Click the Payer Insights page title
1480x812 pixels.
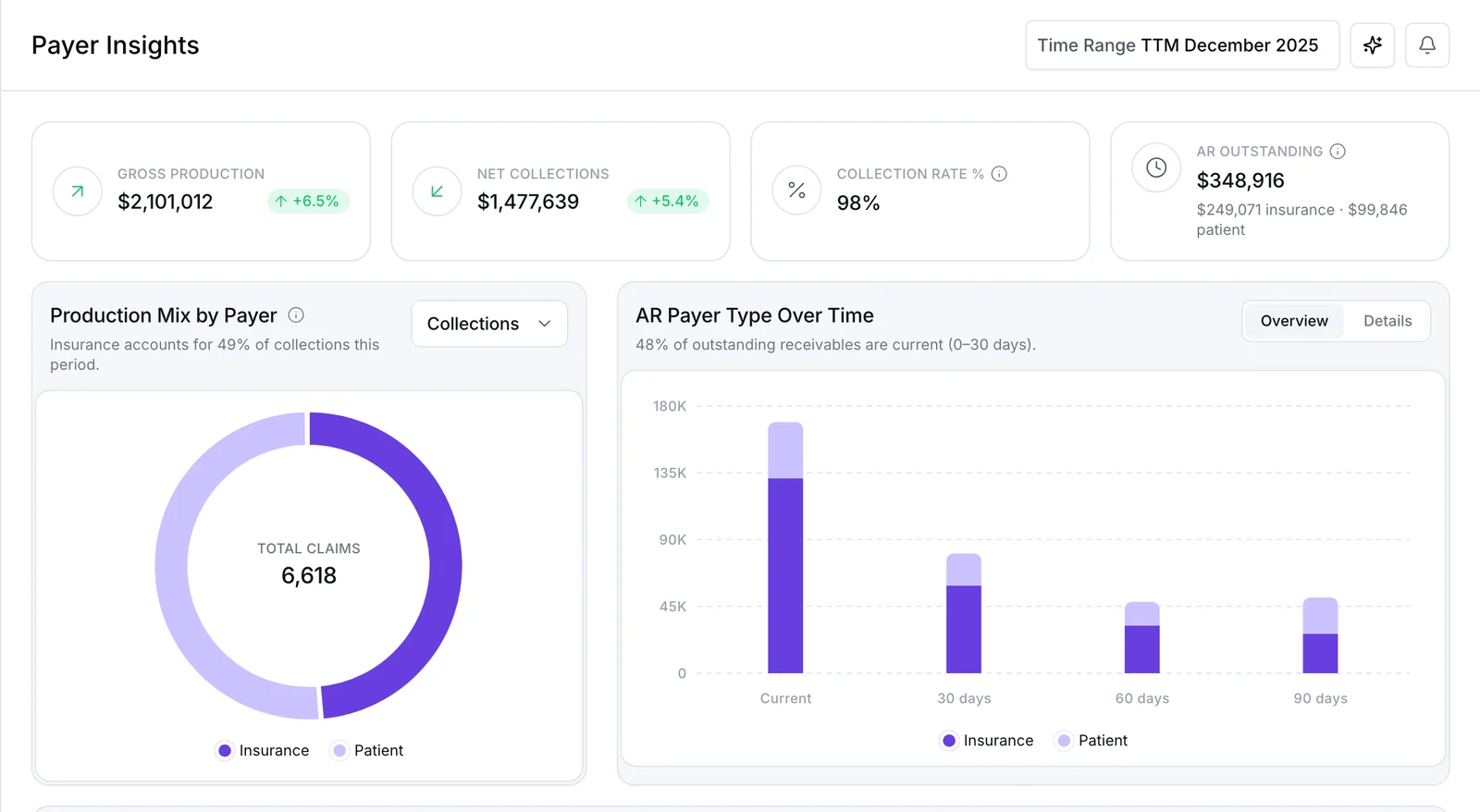click(116, 45)
